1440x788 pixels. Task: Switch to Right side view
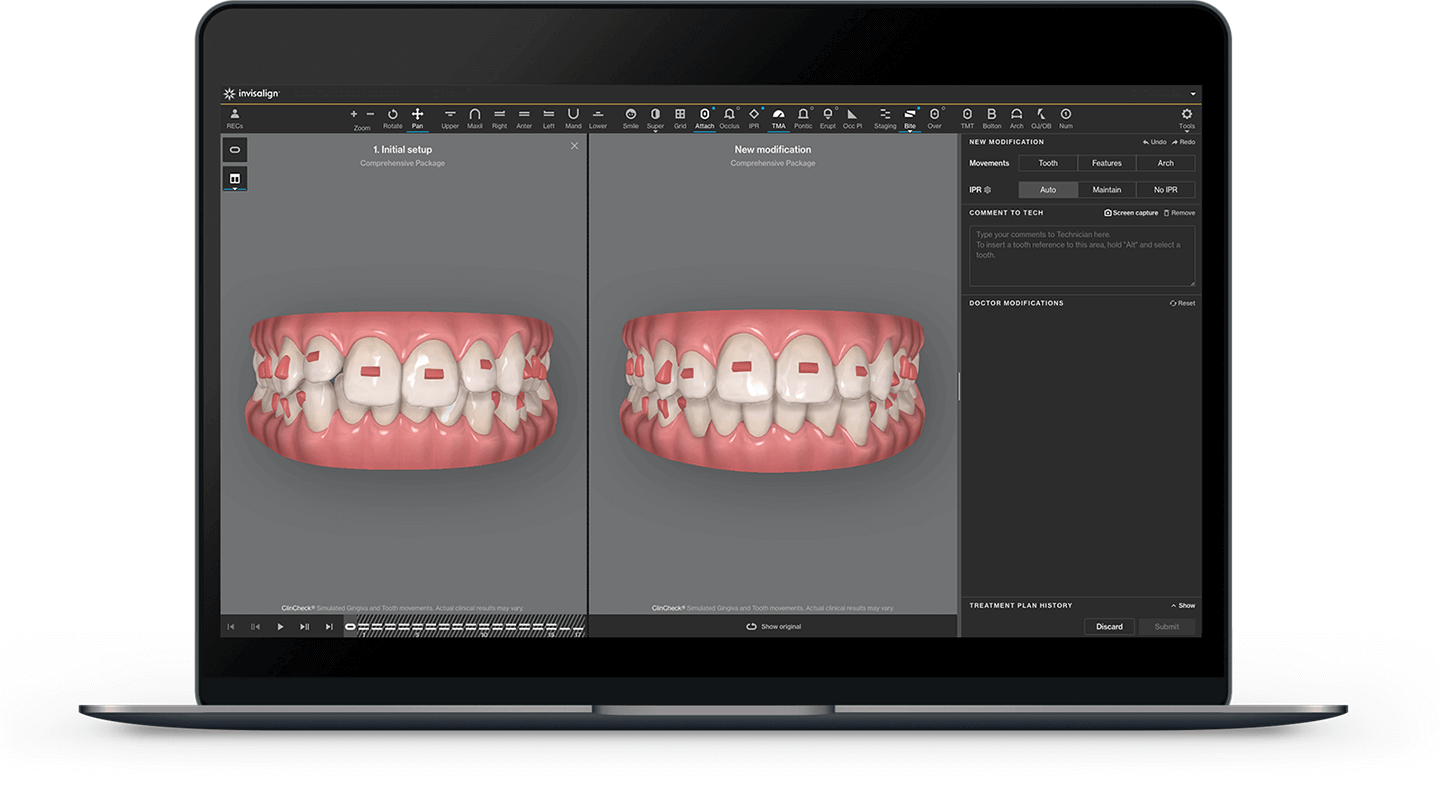pos(499,118)
